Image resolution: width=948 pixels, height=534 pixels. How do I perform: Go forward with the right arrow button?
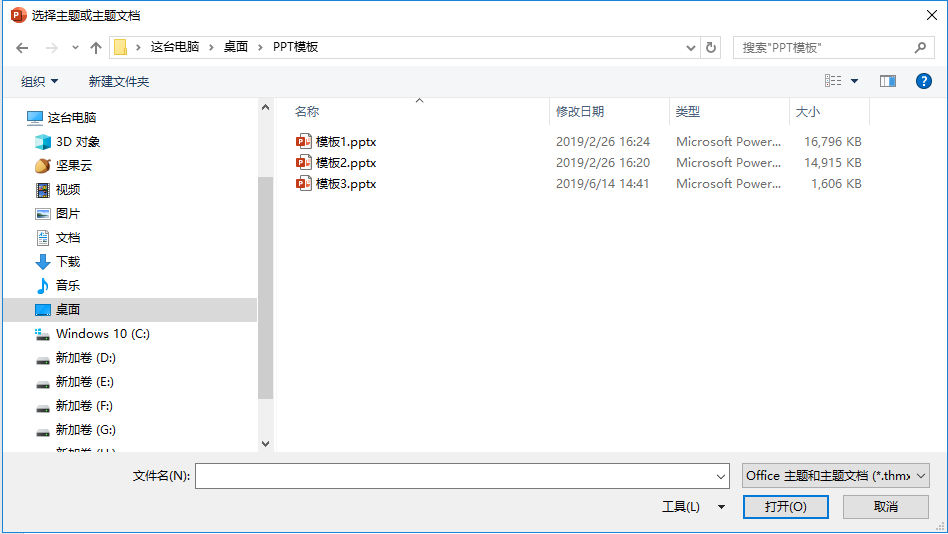click(52, 48)
